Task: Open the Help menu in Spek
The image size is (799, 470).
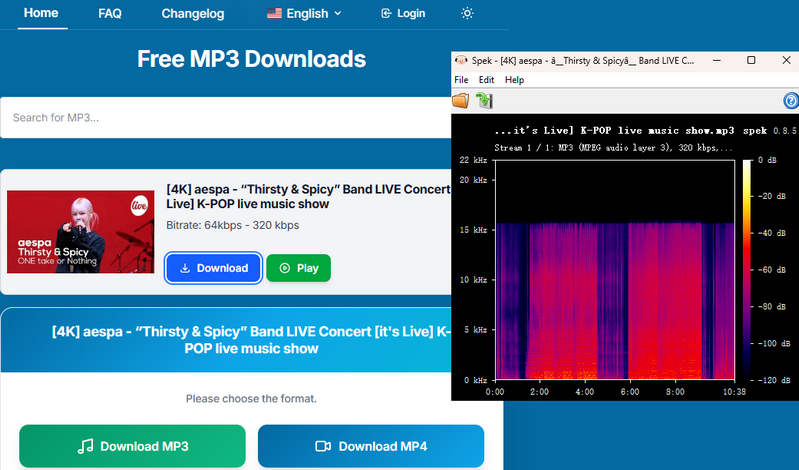Action: click(515, 80)
